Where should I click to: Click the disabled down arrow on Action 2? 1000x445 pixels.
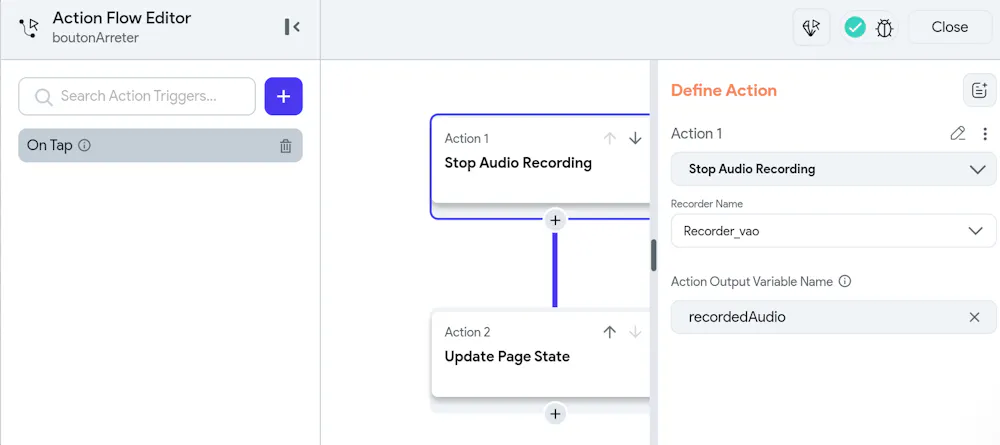point(635,332)
